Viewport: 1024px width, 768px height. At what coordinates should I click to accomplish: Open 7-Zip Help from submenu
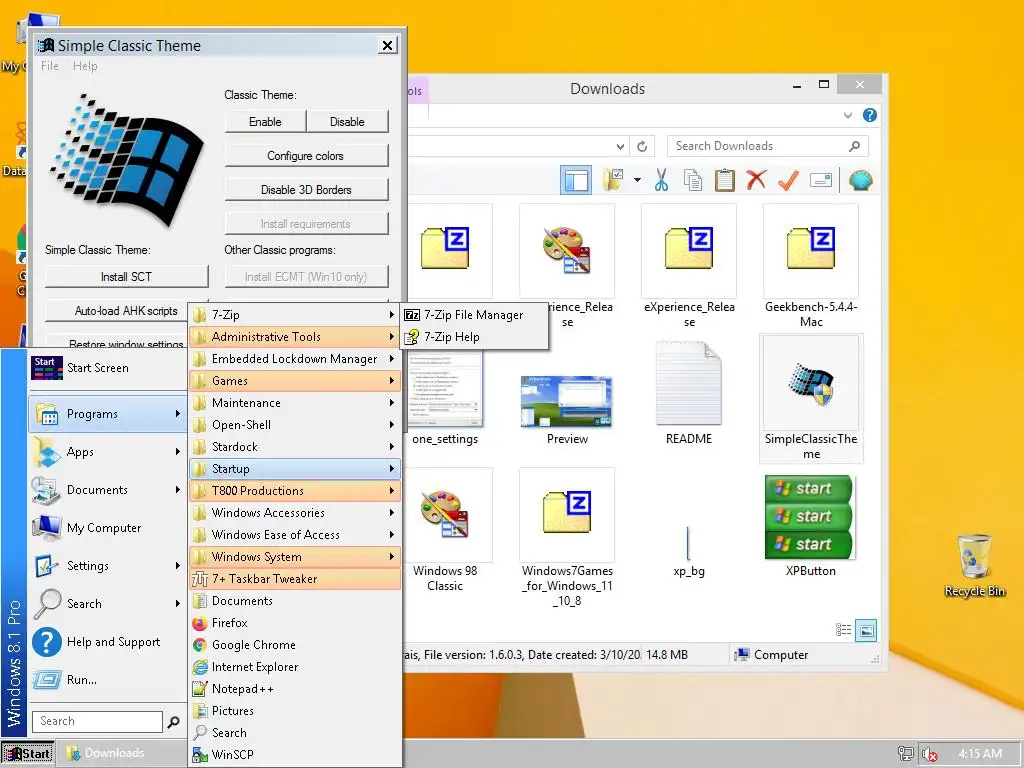[474, 337]
